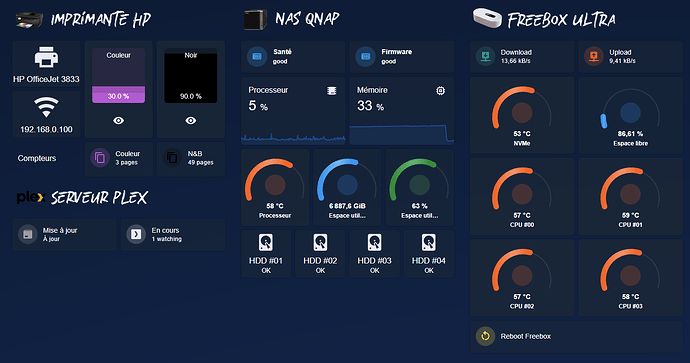This screenshot has width=690, height=363.
Task: Toggle the eye icon under Couleur ink
Action: click(x=118, y=121)
